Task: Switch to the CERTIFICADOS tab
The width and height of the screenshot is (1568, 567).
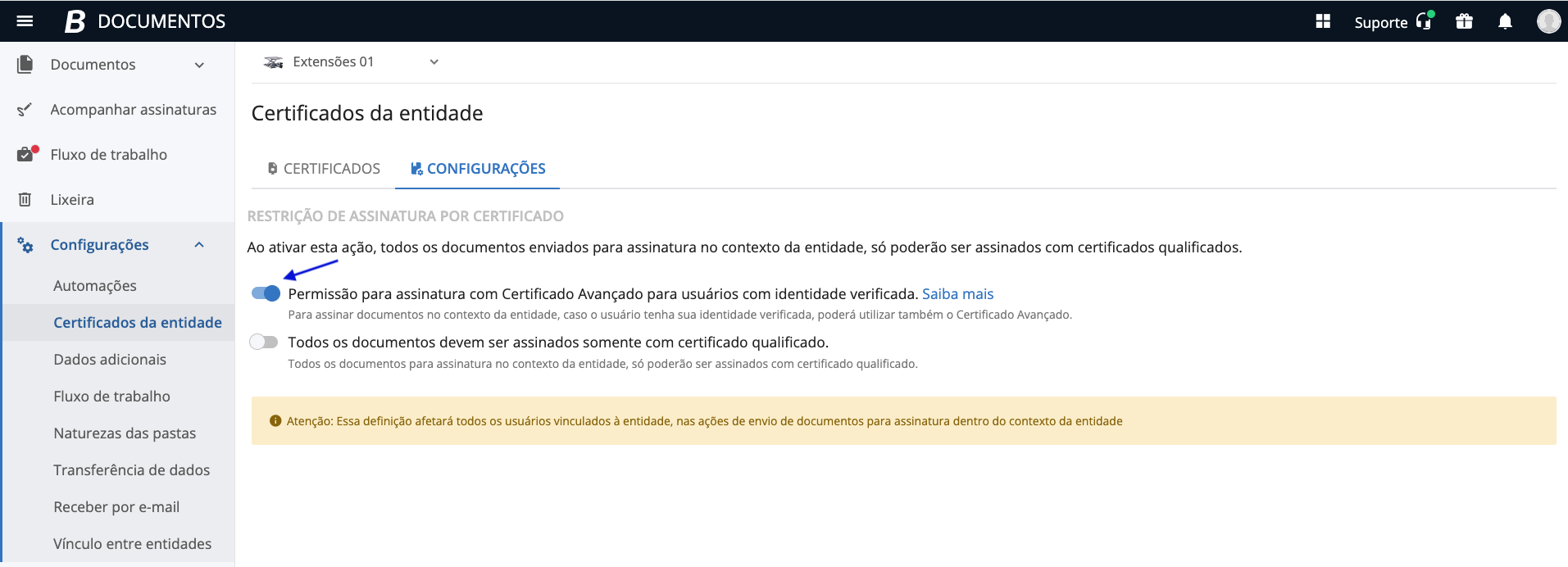Action: tap(324, 169)
